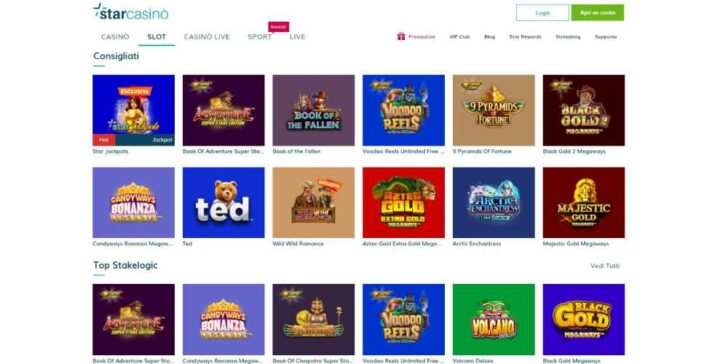Launch the Ted slot game

pos(224,202)
